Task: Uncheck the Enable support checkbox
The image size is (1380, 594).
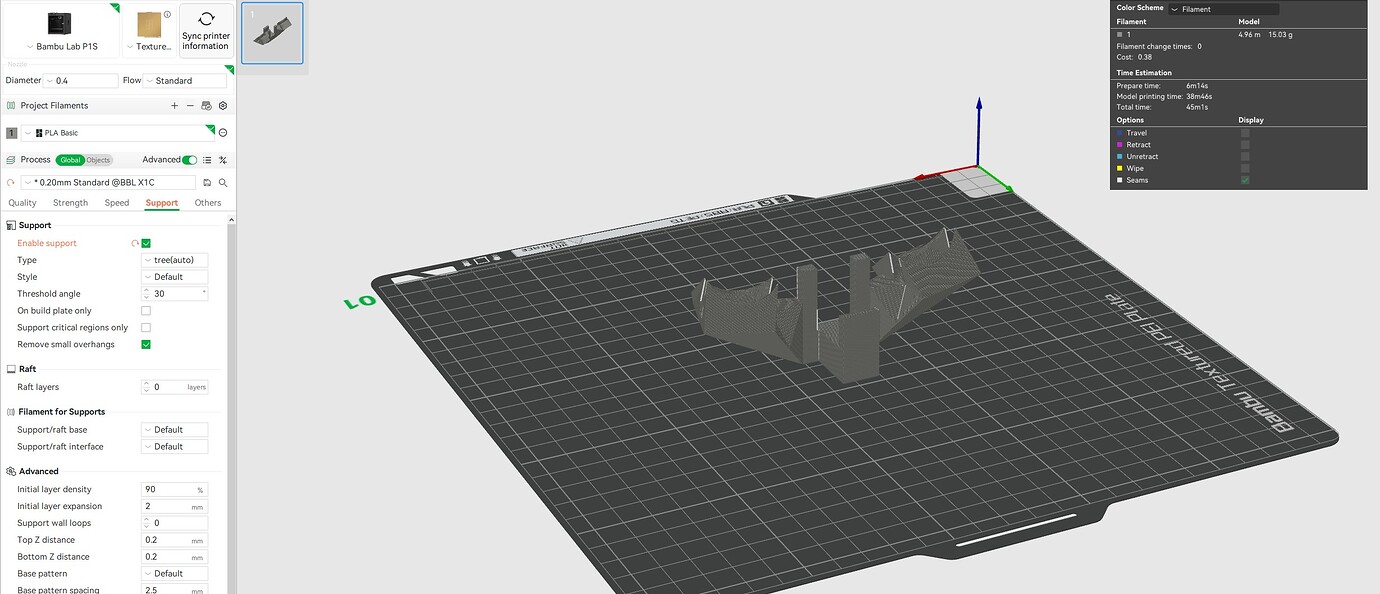Action: [146, 243]
